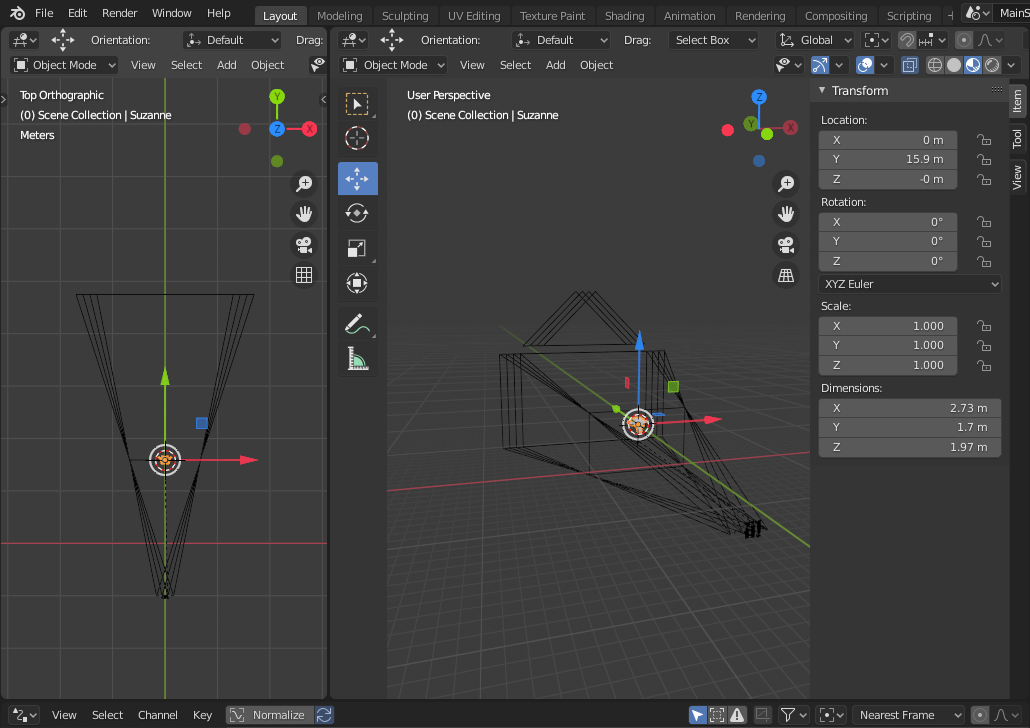This screenshot has width=1030, height=728.
Task: Collapse the Transform panel
Action: [x=822, y=91]
